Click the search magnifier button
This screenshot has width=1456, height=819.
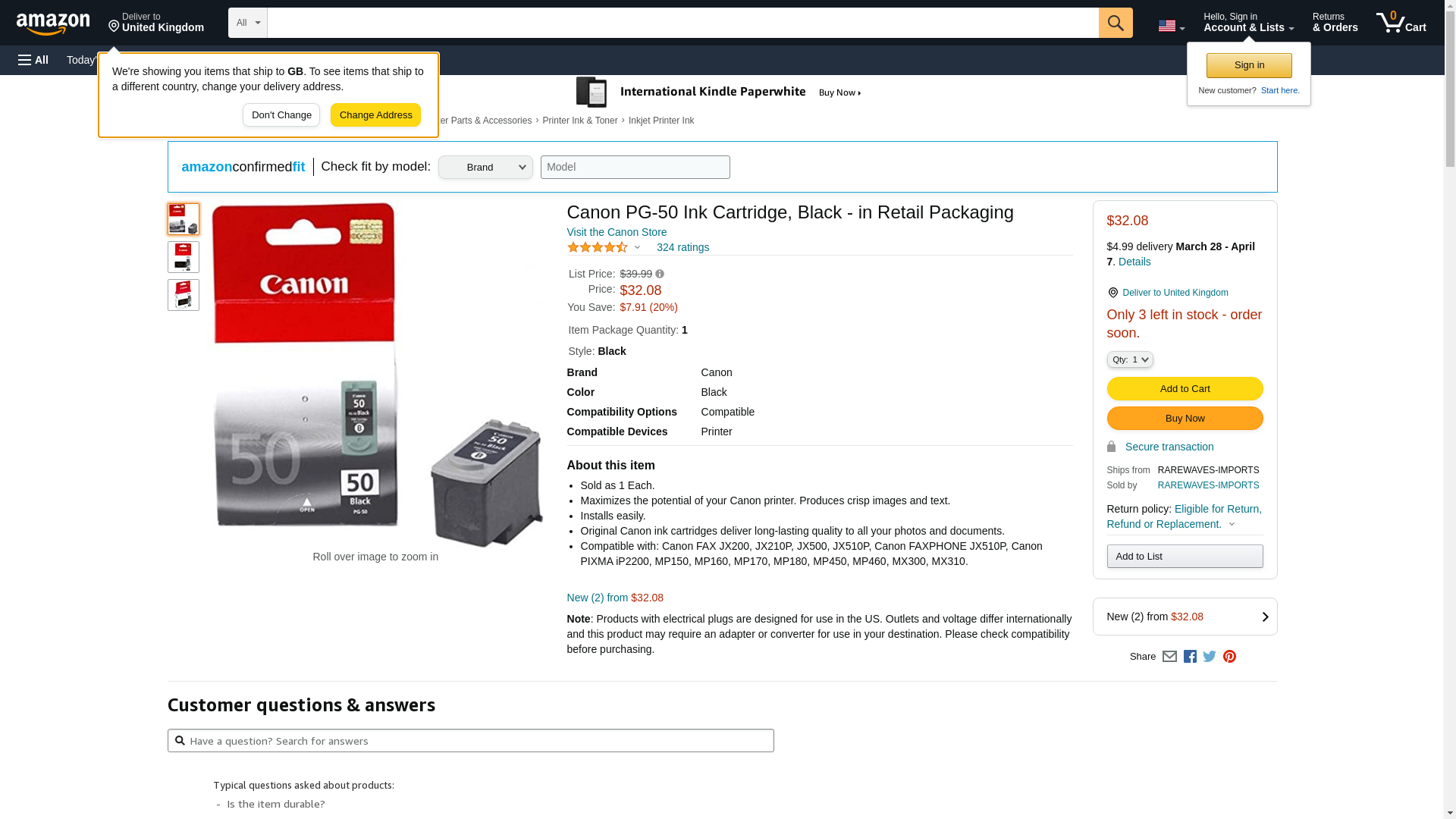pyautogui.click(x=1115, y=23)
